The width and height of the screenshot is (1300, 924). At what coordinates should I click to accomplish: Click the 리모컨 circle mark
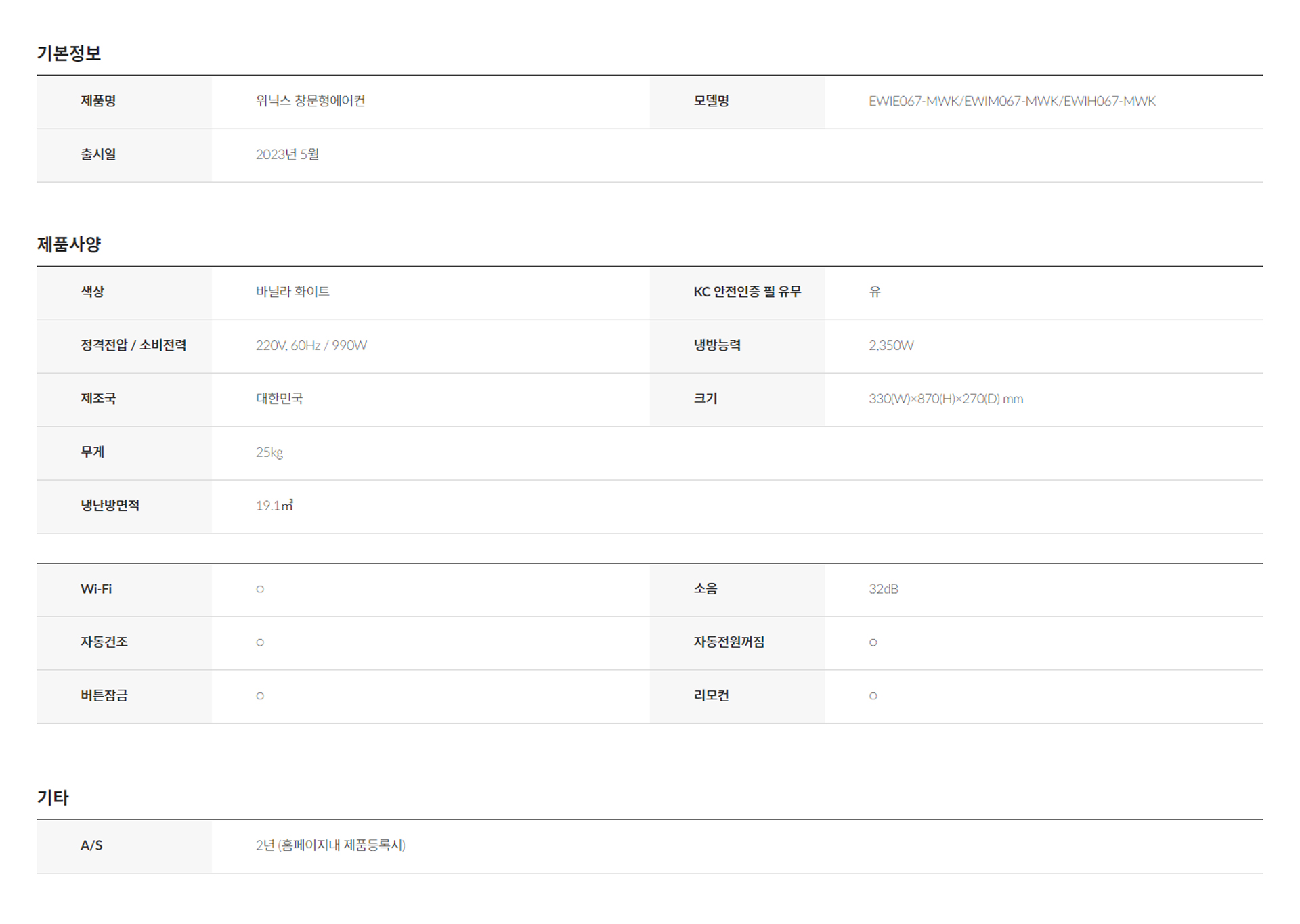[873, 697]
